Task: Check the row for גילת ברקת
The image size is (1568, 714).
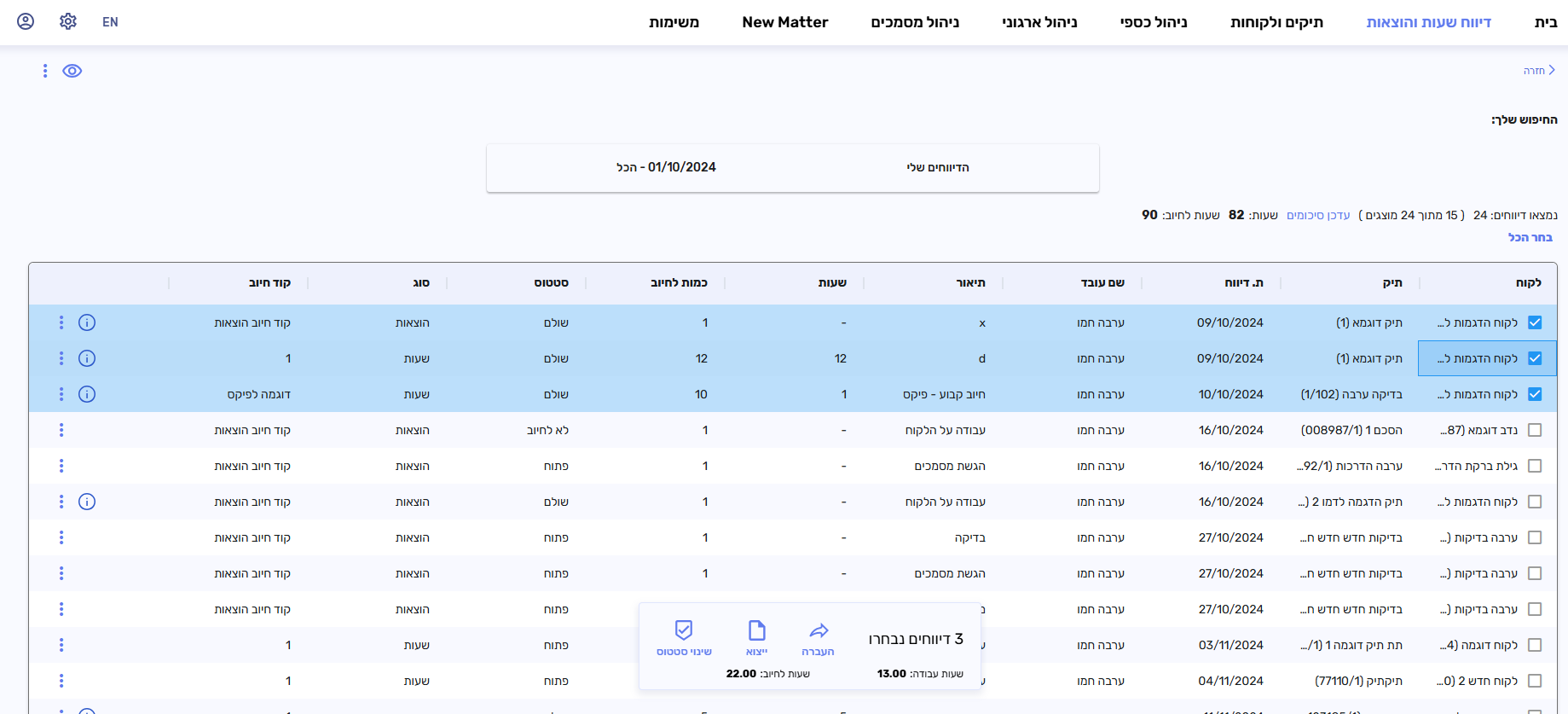Action: (x=1535, y=466)
